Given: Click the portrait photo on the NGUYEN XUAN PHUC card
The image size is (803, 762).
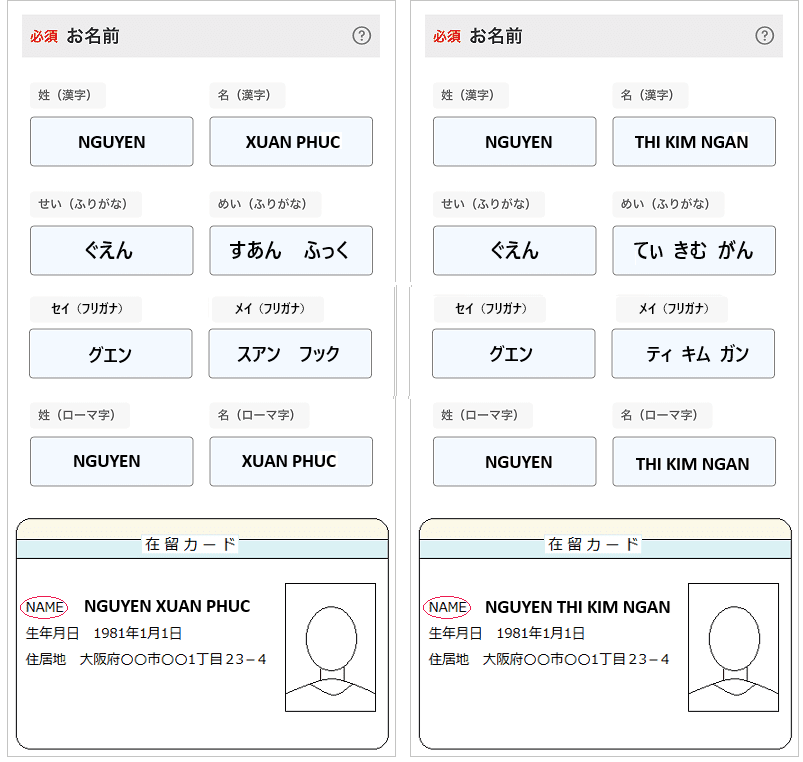Looking at the screenshot, I should click(x=330, y=647).
